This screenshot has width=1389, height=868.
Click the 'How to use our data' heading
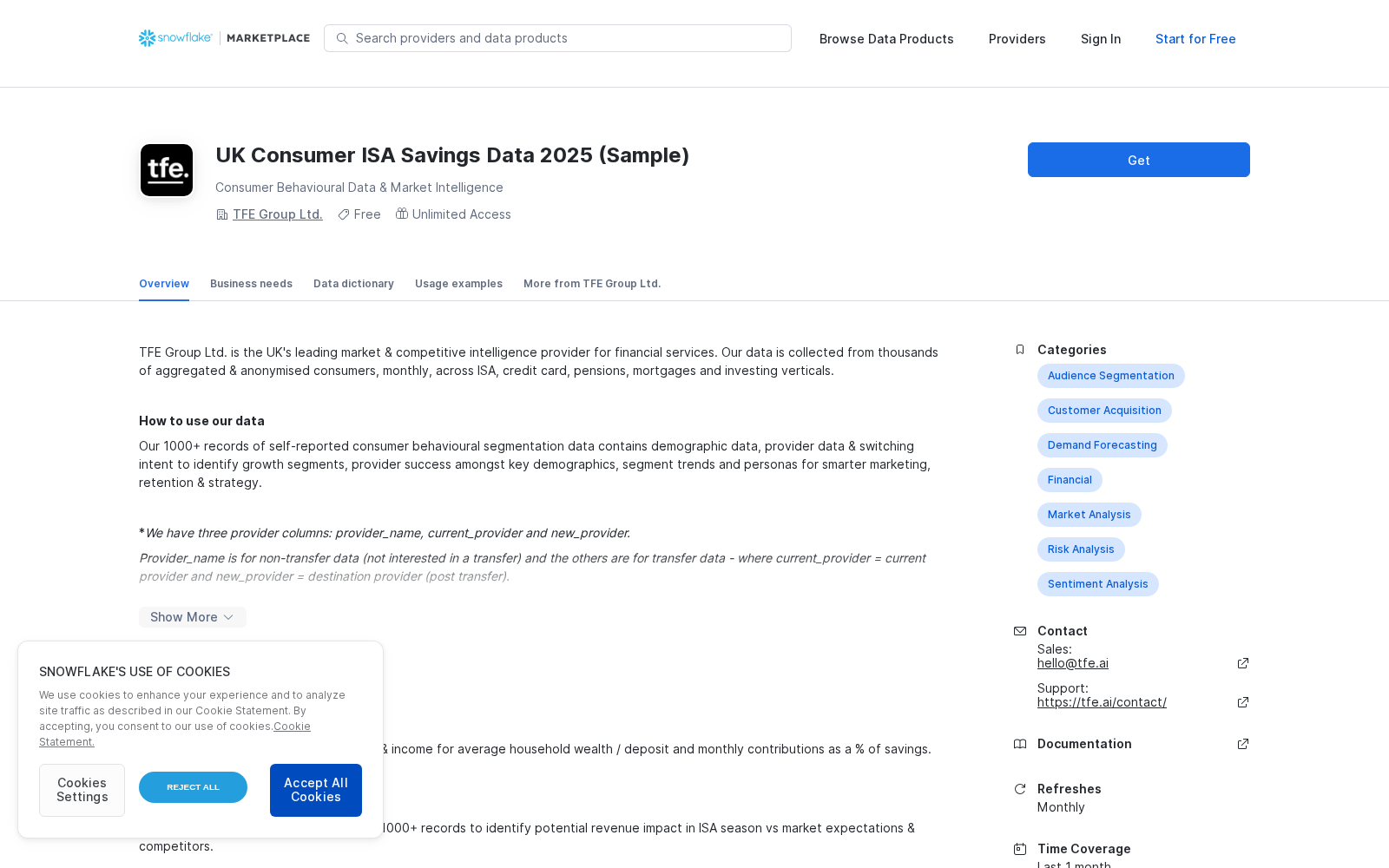pyautogui.click(x=201, y=421)
